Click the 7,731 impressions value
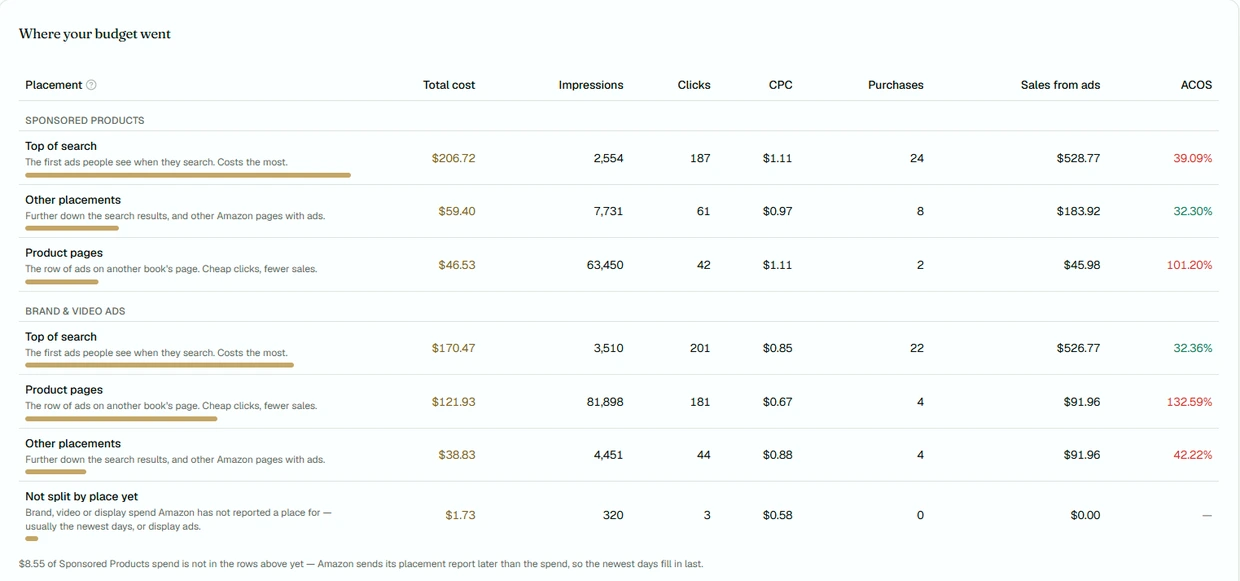 608,211
